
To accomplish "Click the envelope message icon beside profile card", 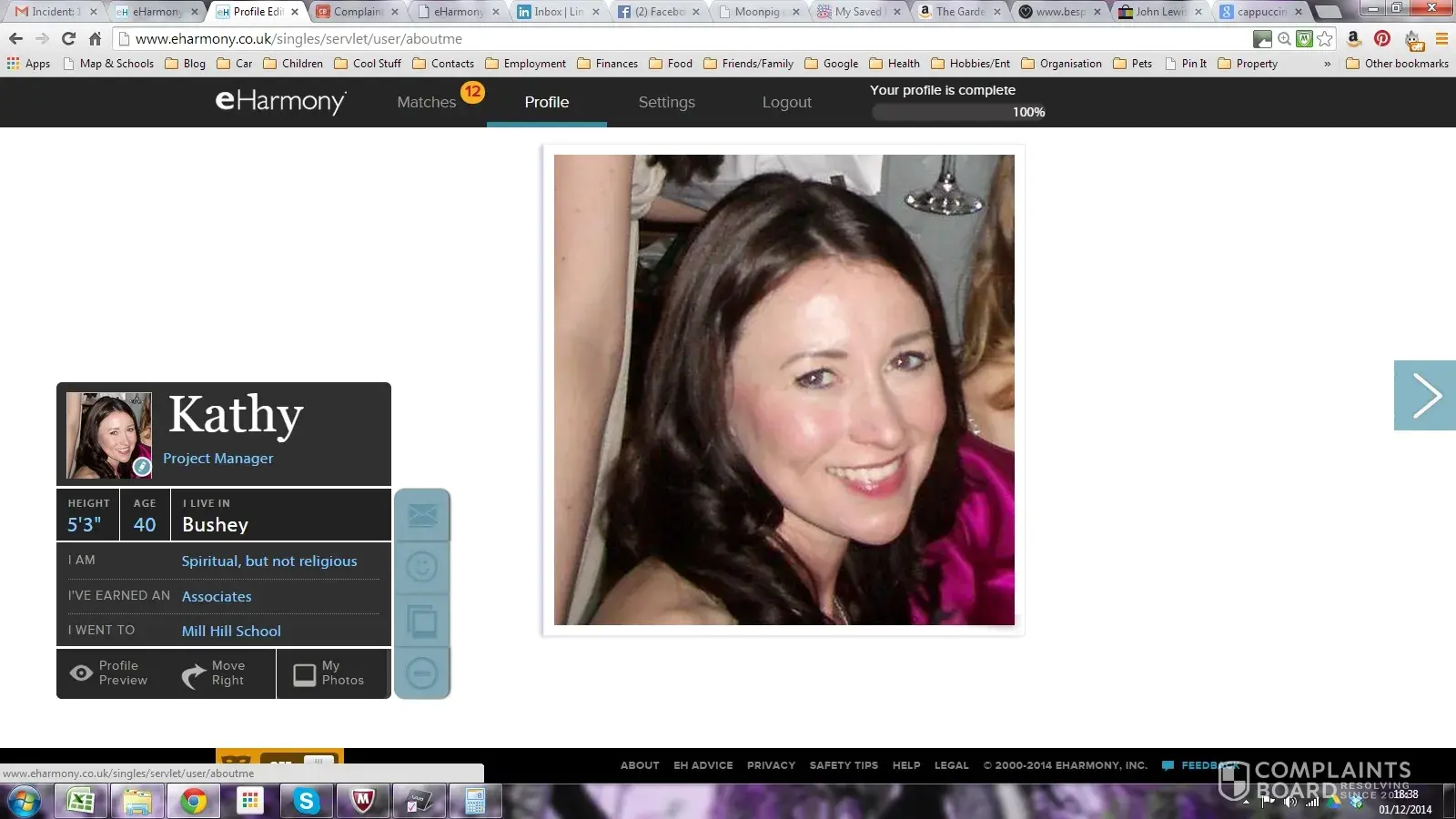I will pos(422,516).
